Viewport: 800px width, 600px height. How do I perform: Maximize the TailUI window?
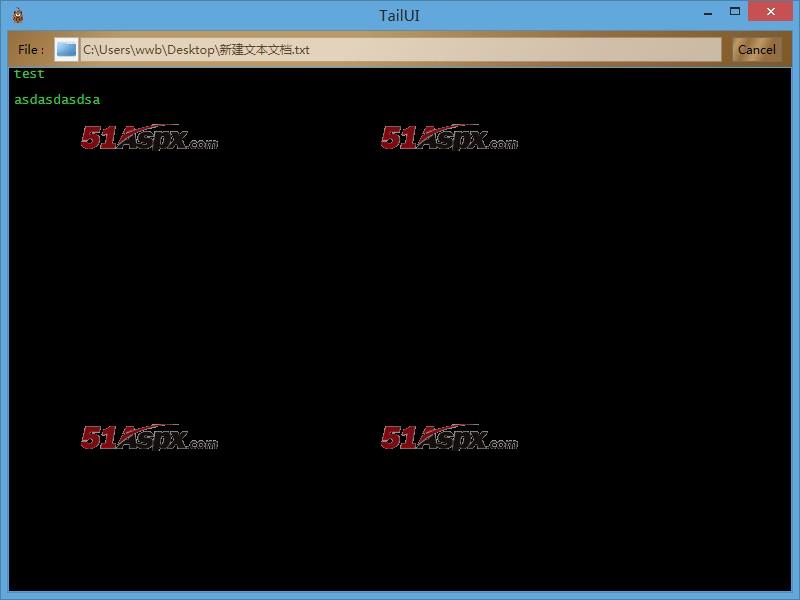tap(735, 12)
